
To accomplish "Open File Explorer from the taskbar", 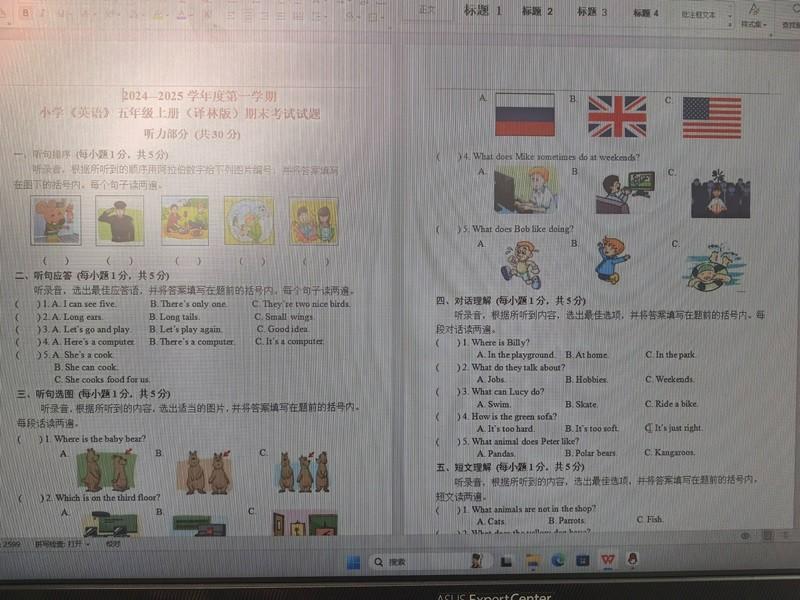I will [533, 561].
